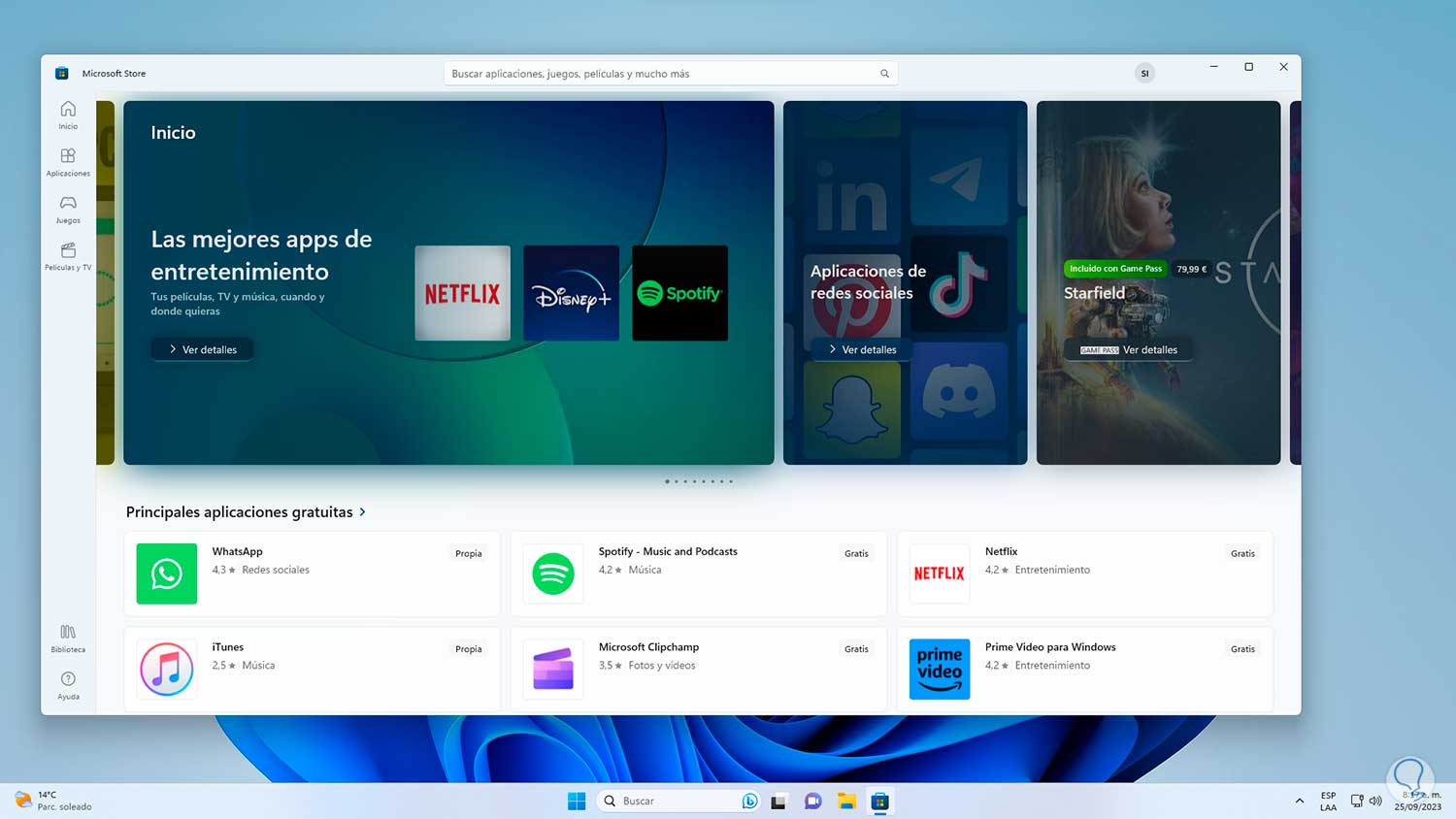Image resolution: width=1456 pixels, height=819 pixels.
Task: Click the Gratis button for Spotify
Action: [856, 553]
